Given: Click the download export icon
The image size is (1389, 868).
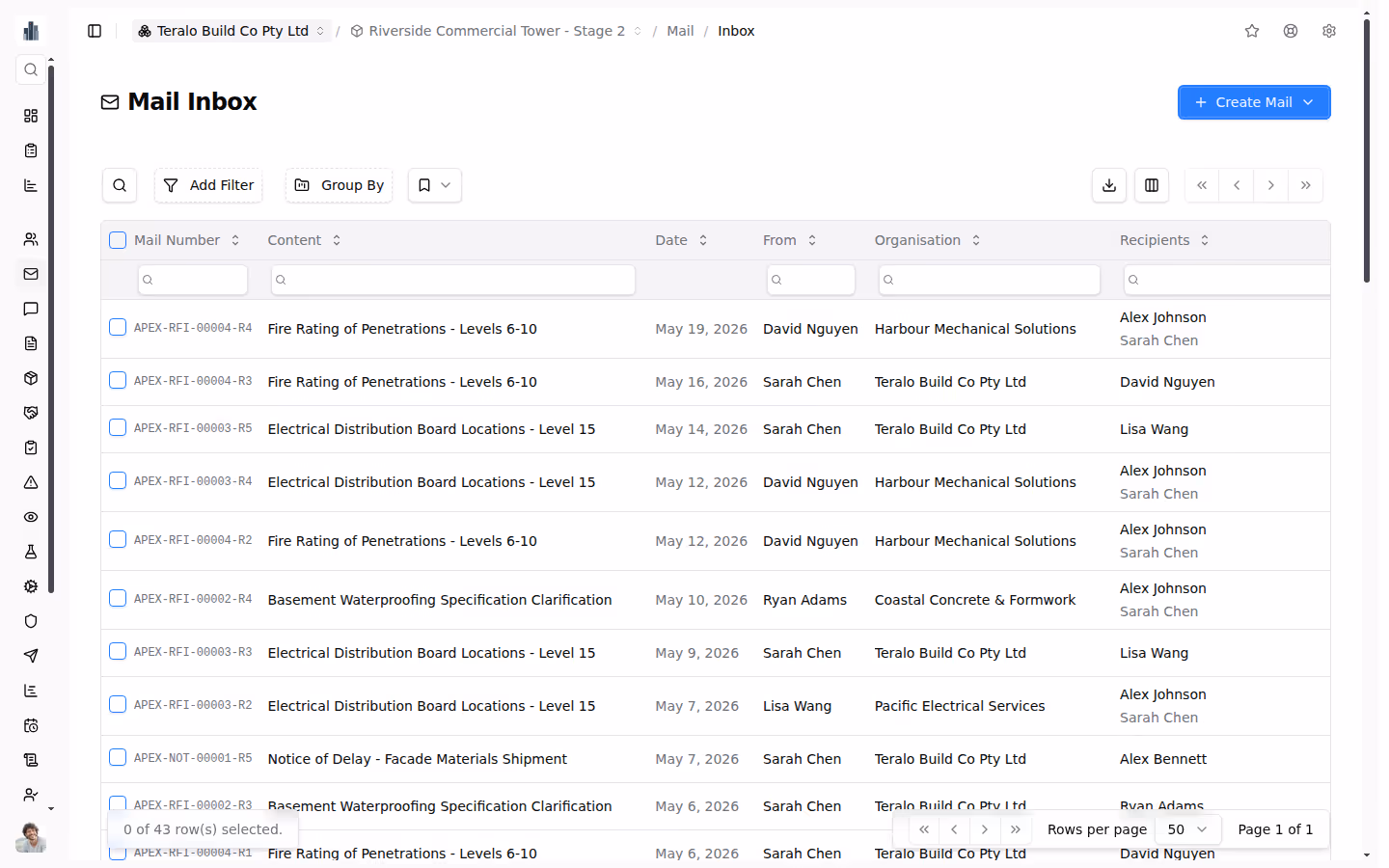Looking at the screenshot, I should click(1109, 185).
